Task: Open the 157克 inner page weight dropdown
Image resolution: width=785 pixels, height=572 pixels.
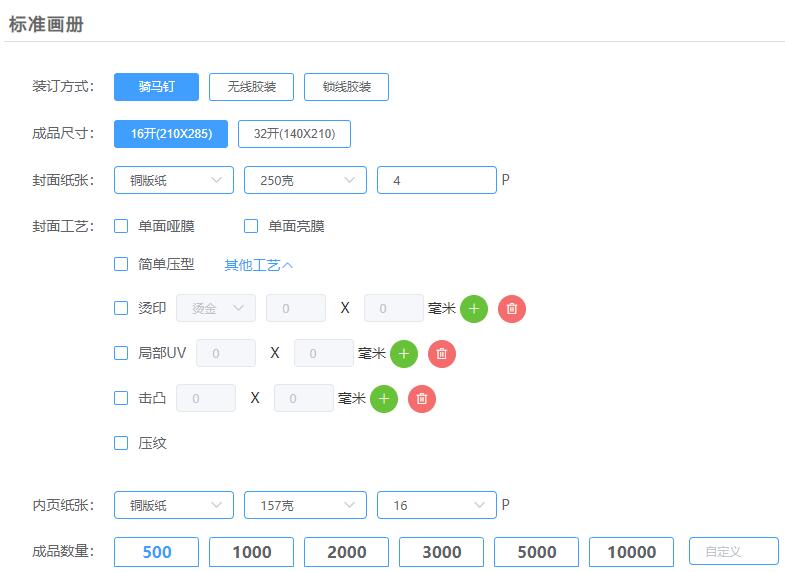Action: (304, 505)
